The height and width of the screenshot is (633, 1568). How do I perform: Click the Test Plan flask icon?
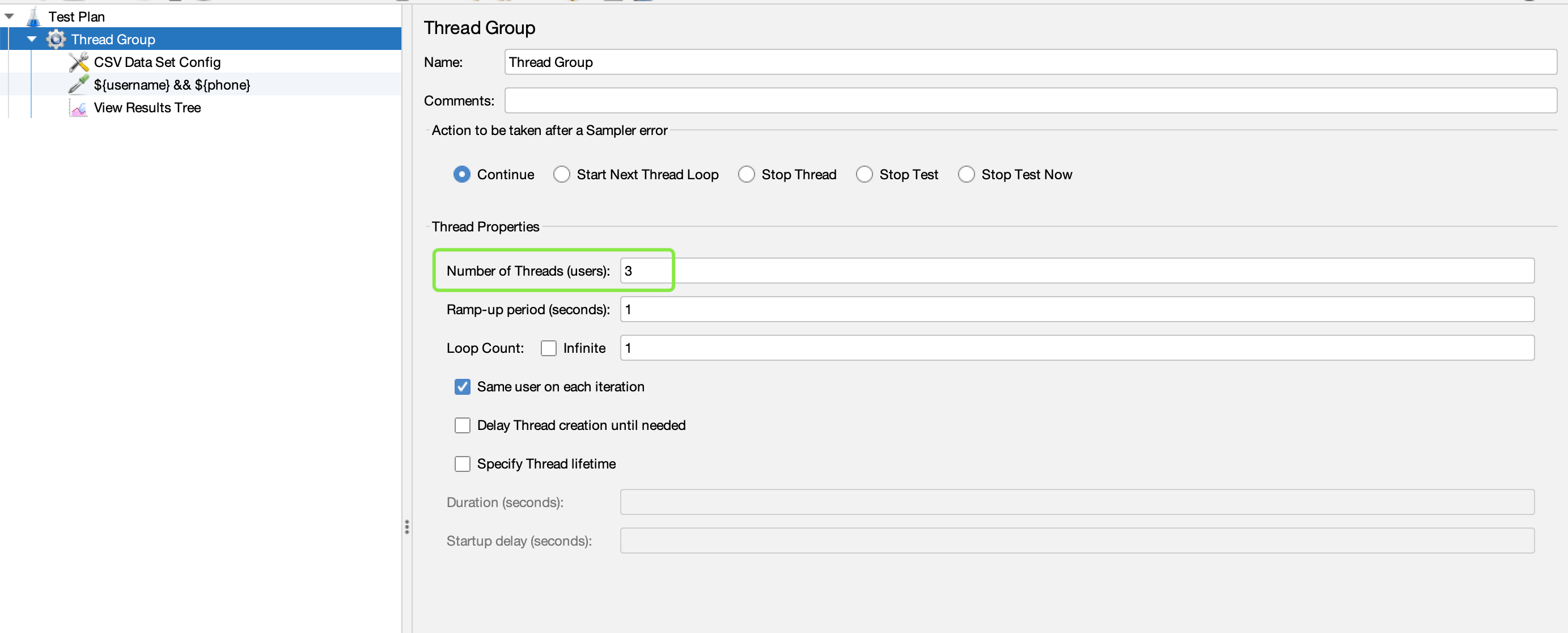point(33,16)
